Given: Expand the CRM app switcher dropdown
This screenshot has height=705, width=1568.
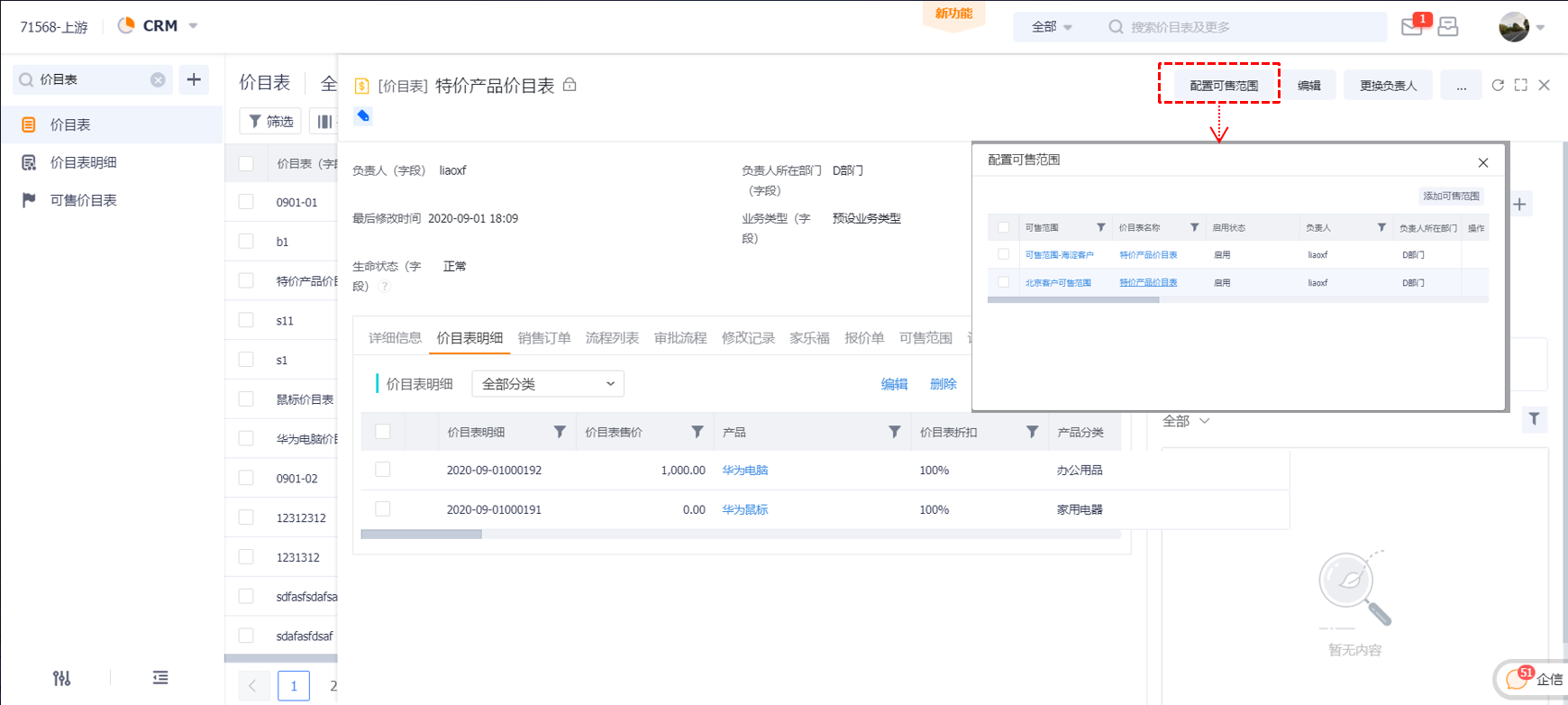Looking at the screenshot, I should [x=193, y=26].
